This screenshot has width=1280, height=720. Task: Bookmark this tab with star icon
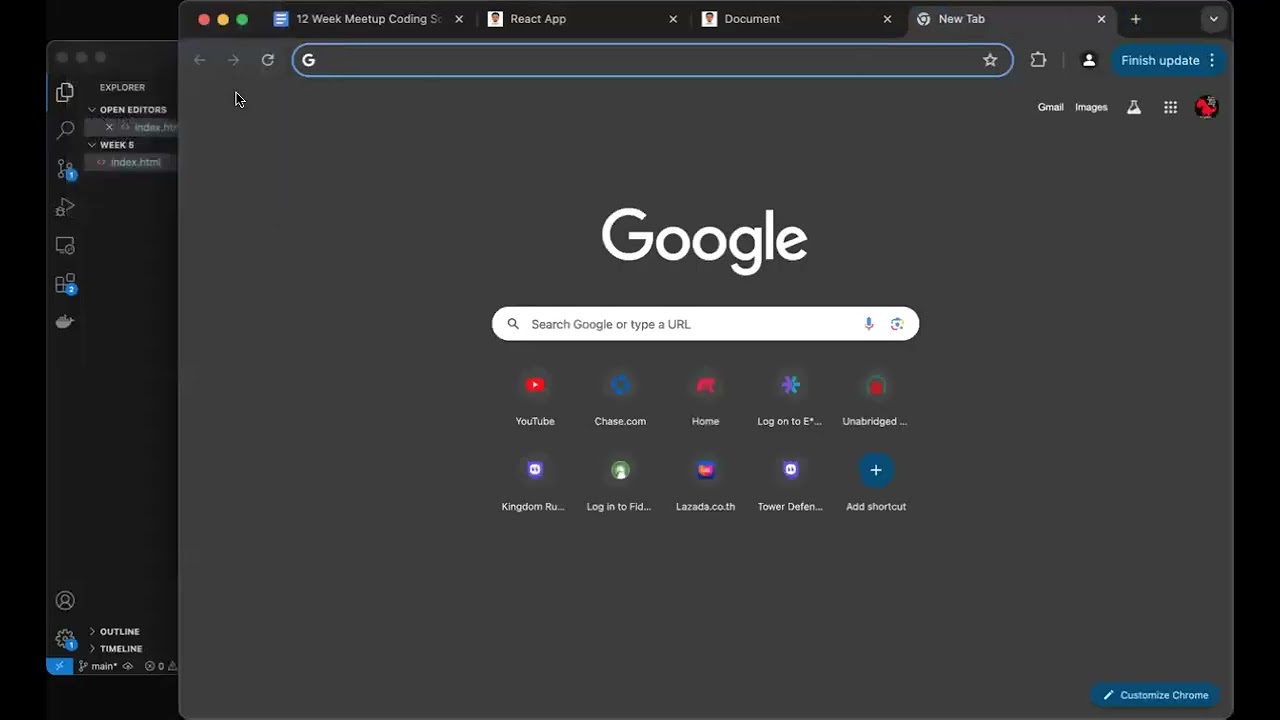pyautogui.click(x=990, y=60)
